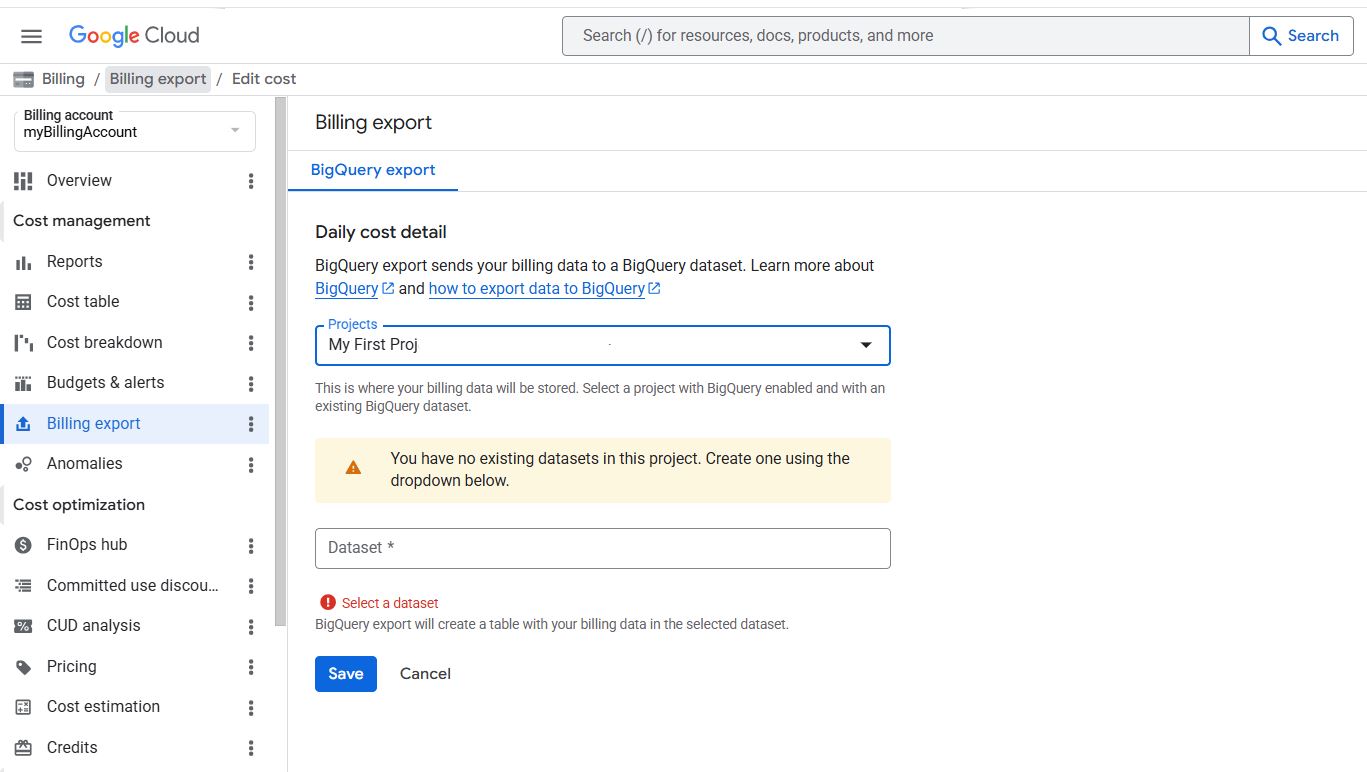Click the Credits gift icon
This screenshot has width=1367, height=772.
(23, 748)
